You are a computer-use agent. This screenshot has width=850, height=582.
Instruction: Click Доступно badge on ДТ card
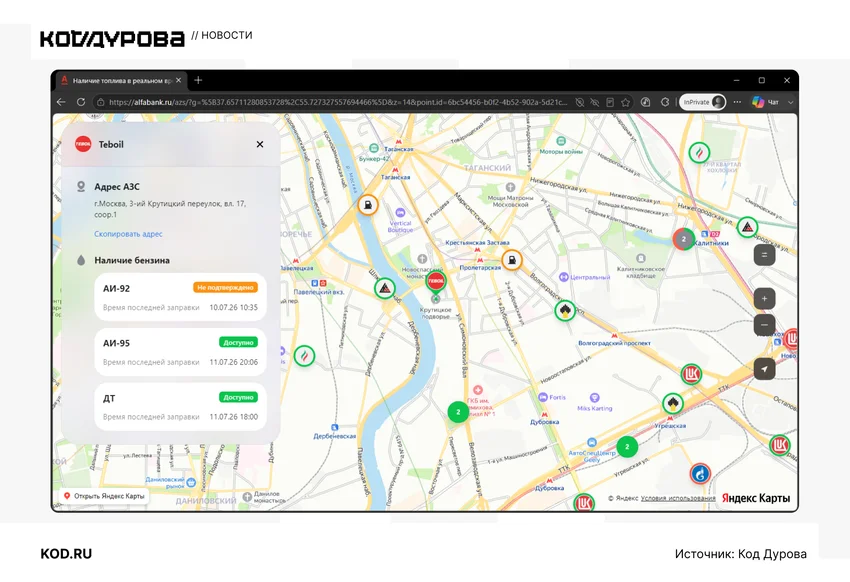(x=238, y=397)
